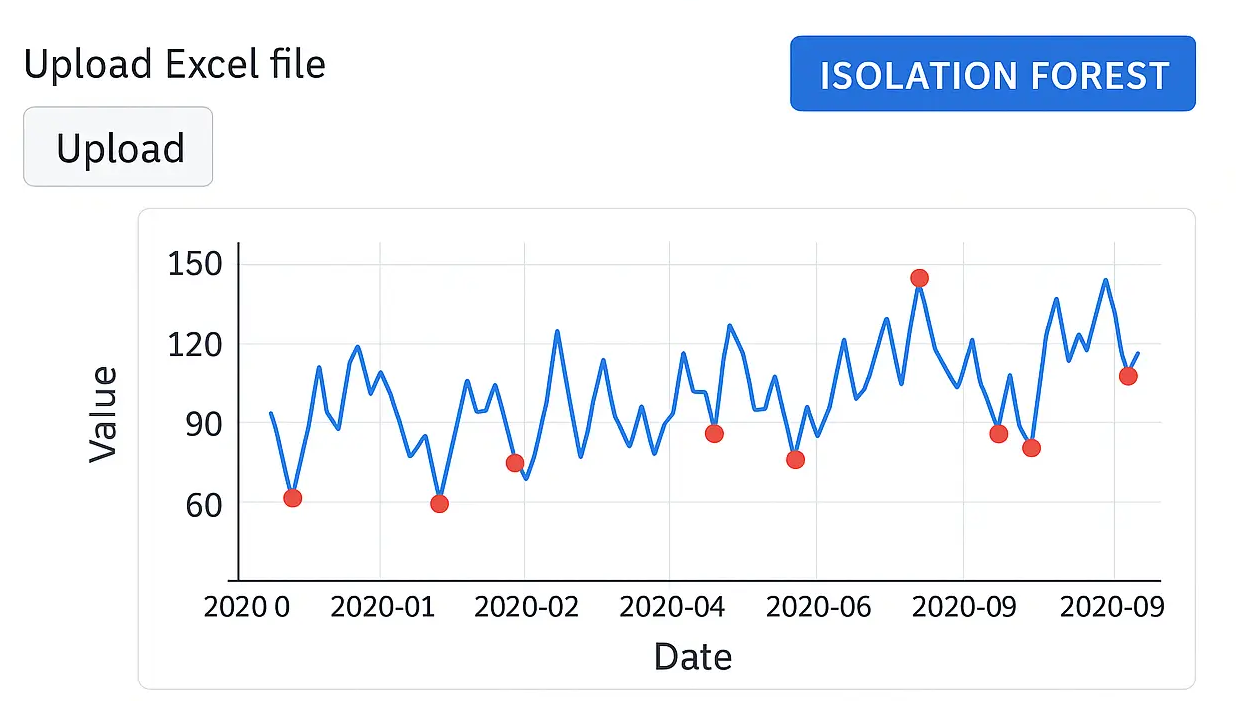Click the "Upload Excel file" label
Screen dimensions: 1236x701
[x=174, y=64]
